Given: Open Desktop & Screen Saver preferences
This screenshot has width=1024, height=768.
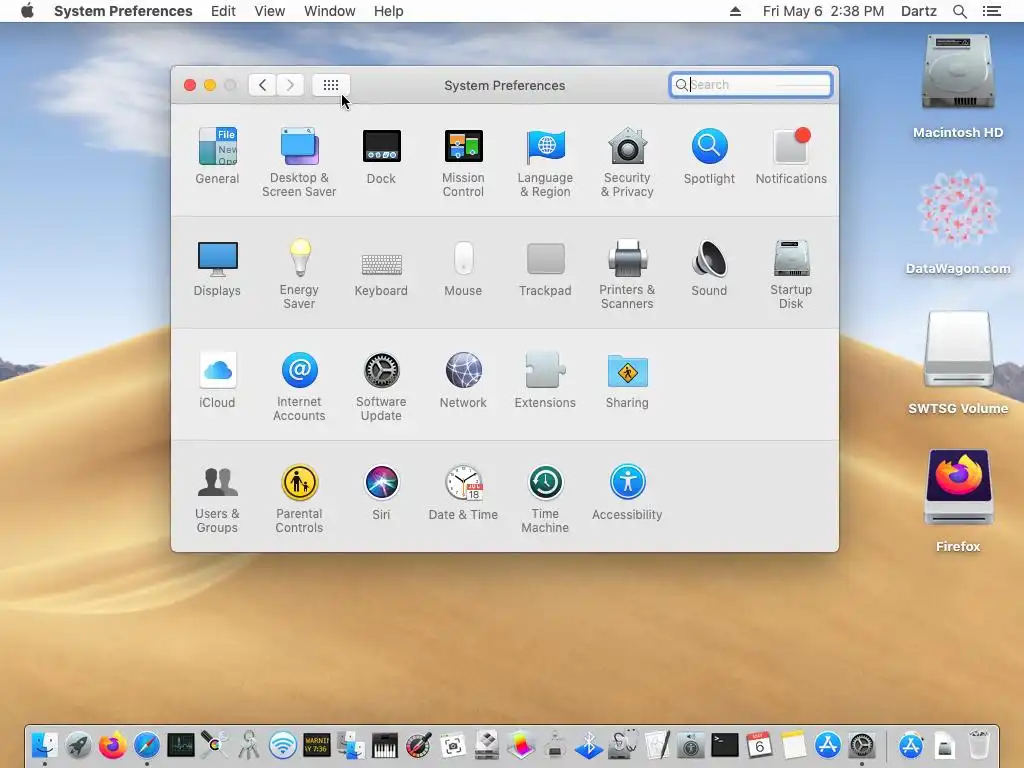Looking at the screenshot, I should pos(299,163).
